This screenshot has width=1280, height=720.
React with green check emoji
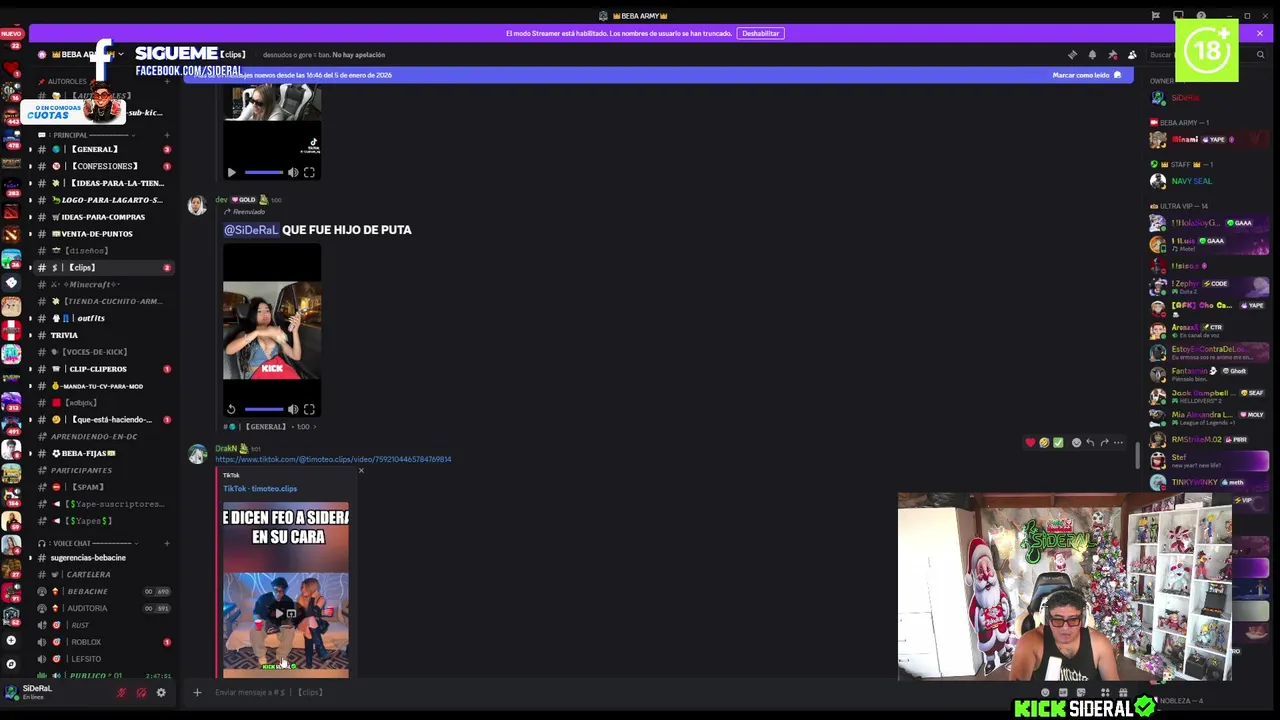tap(1058, 442)
